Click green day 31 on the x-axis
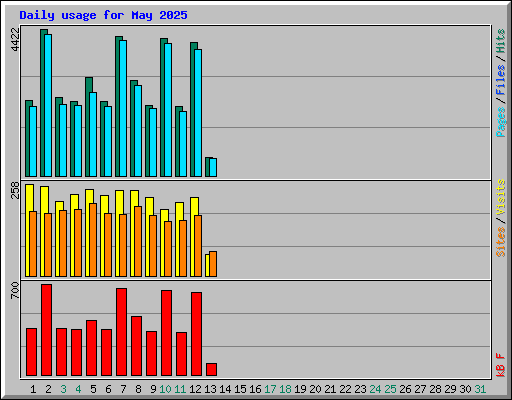Screen dimensions: 512x400 click(480, 389)
